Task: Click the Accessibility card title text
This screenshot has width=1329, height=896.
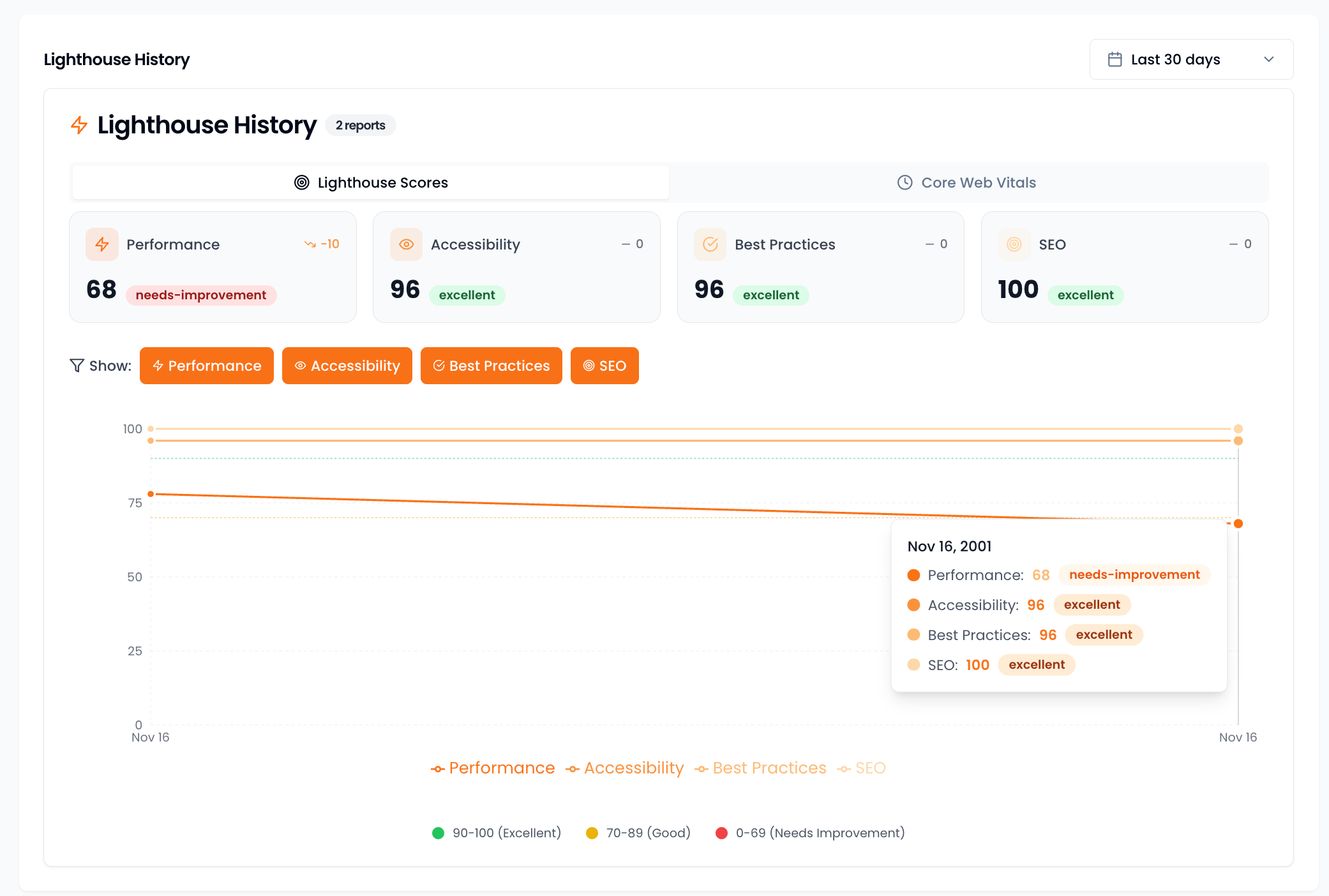Action: coord(476,244)
